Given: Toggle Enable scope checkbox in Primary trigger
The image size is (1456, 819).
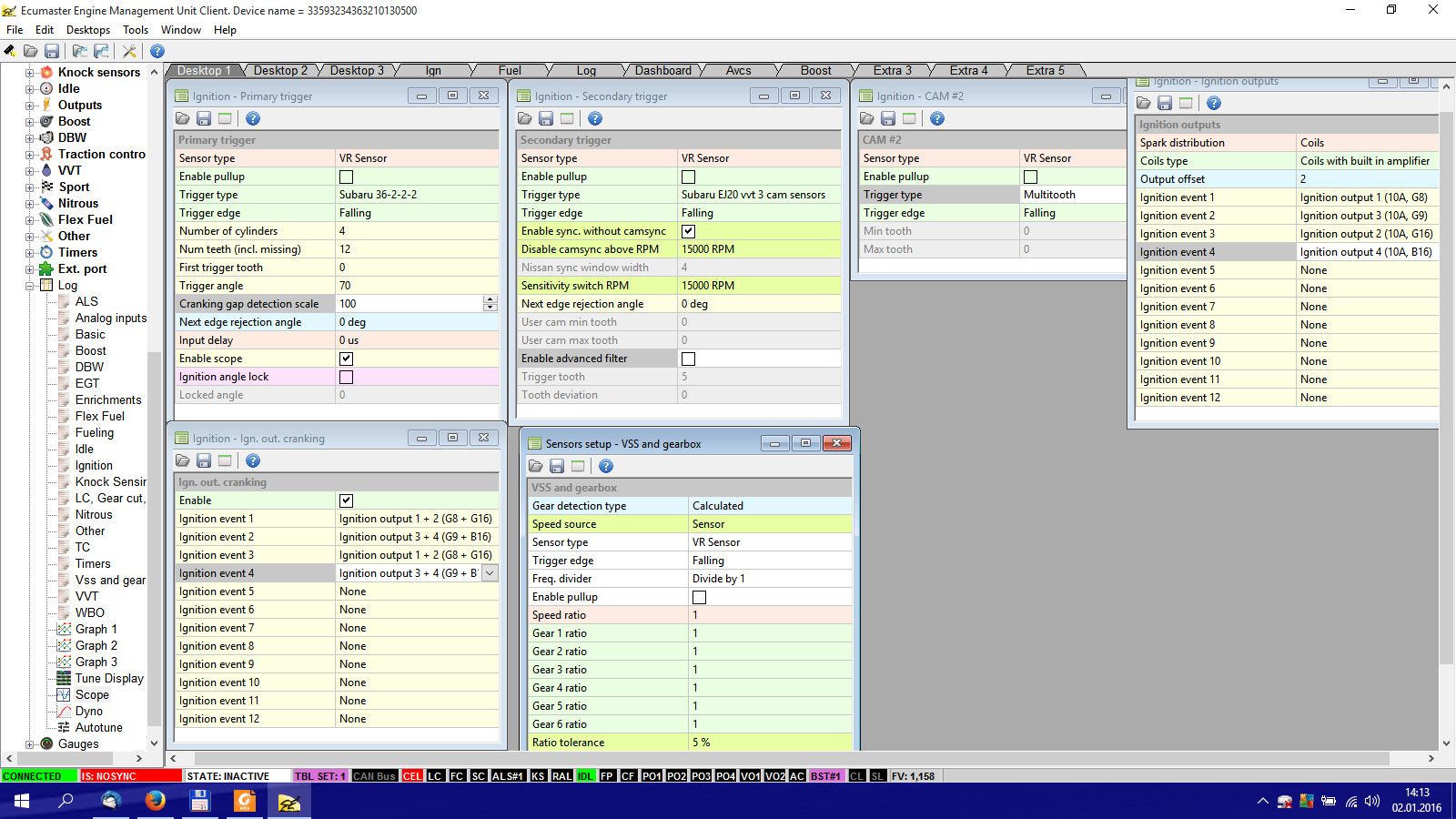Looking at the screenshot, I should coord(346,359).
